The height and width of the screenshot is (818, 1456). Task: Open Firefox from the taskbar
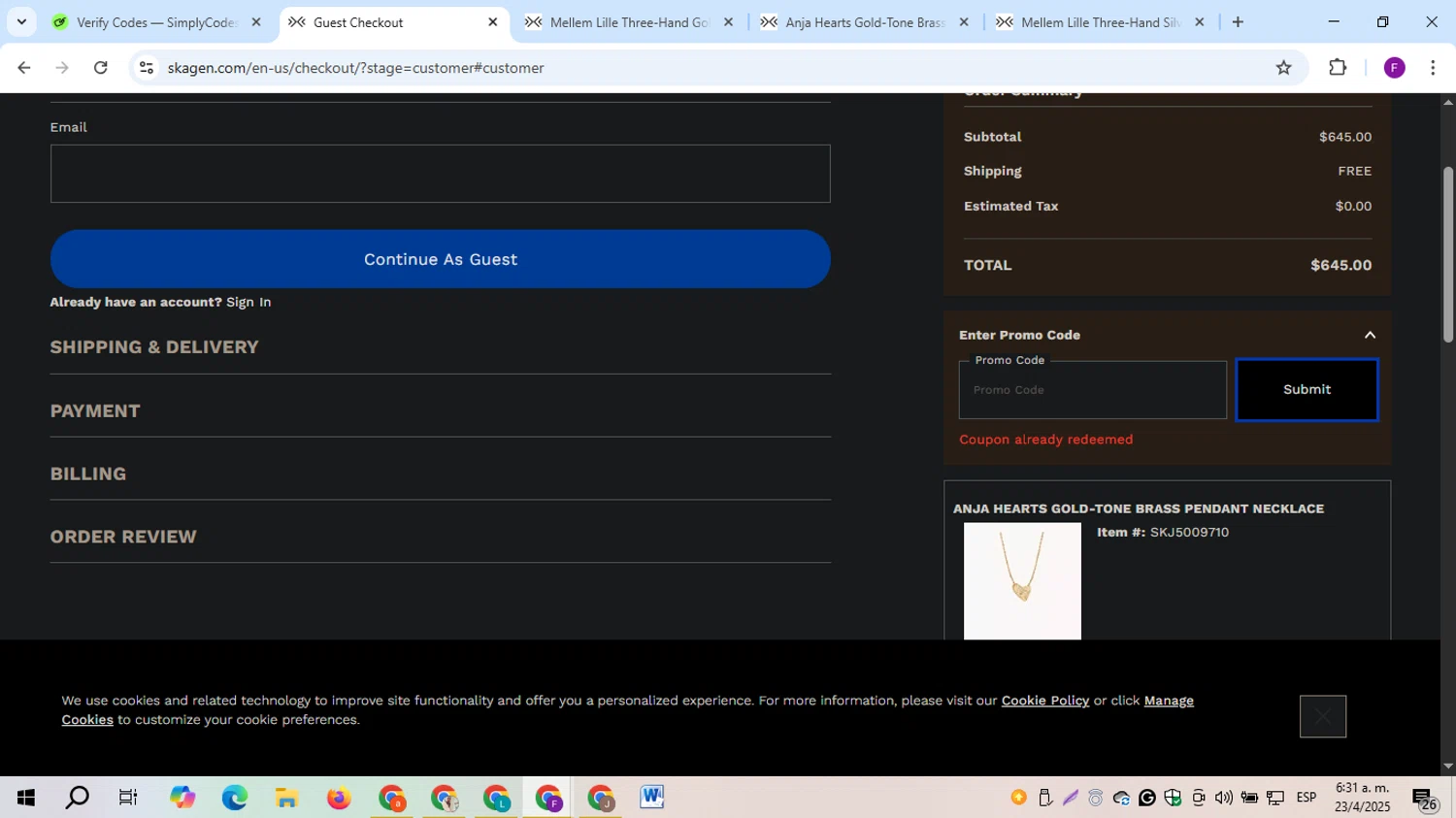pos(339,798)
